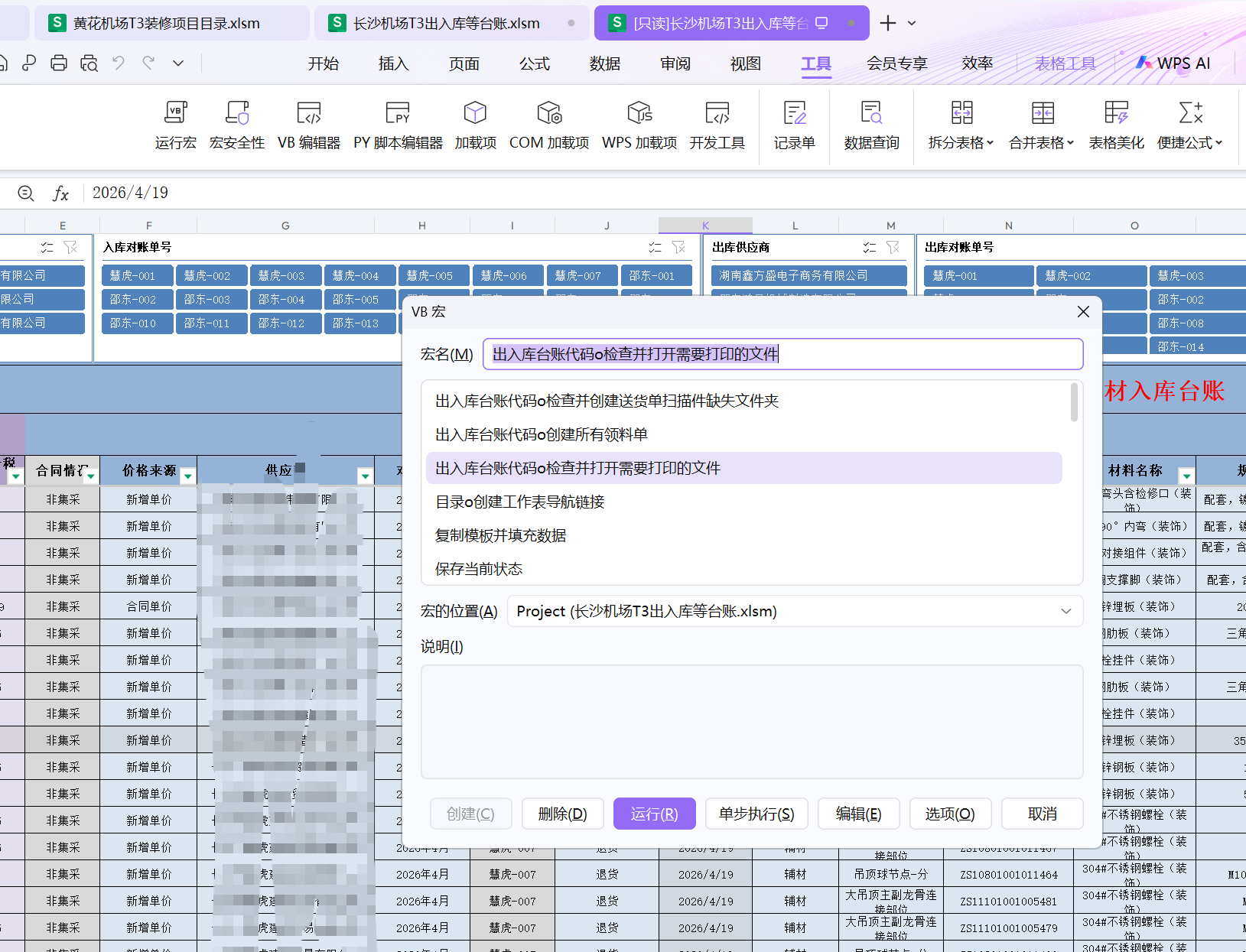Click the 记录单 form icon
1246x952 pixels.
(795, 126)
